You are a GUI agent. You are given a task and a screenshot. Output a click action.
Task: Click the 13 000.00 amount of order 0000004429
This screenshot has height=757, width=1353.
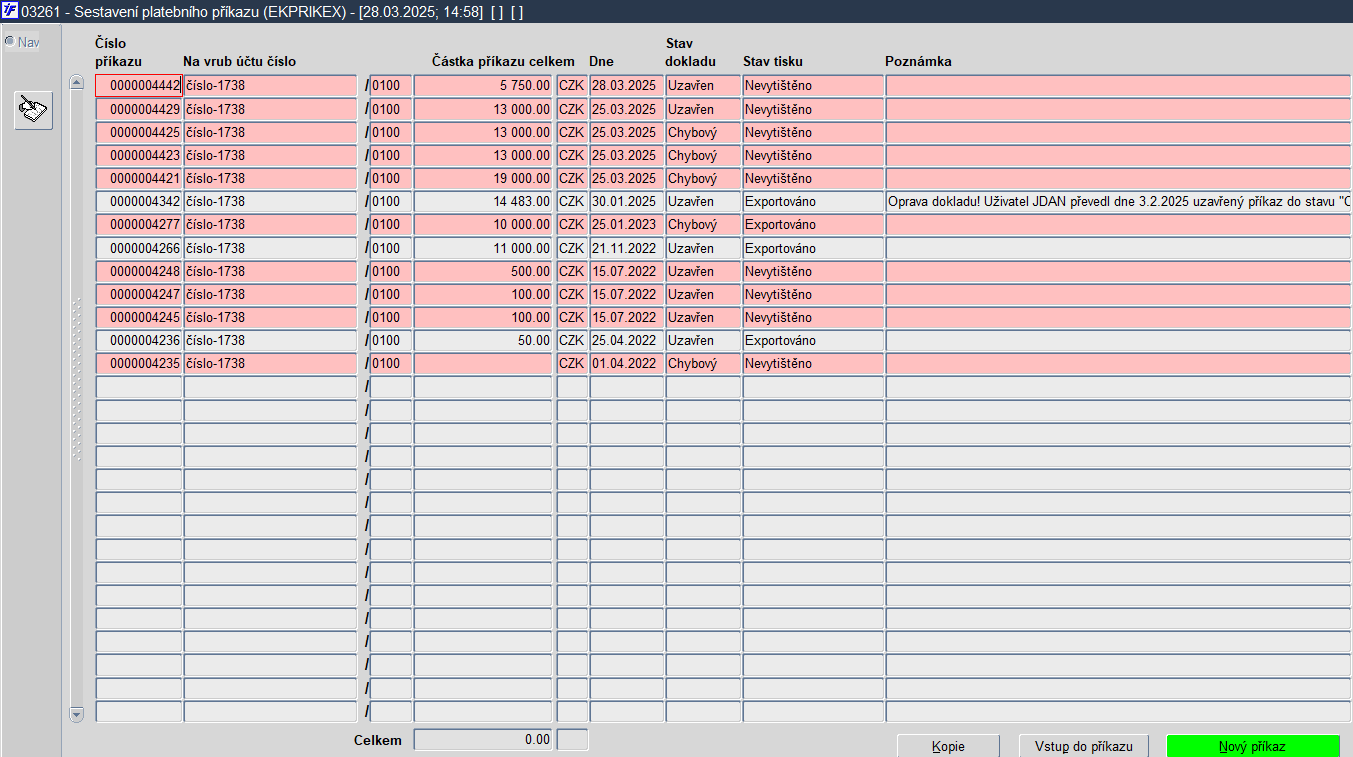coord(483,109)
